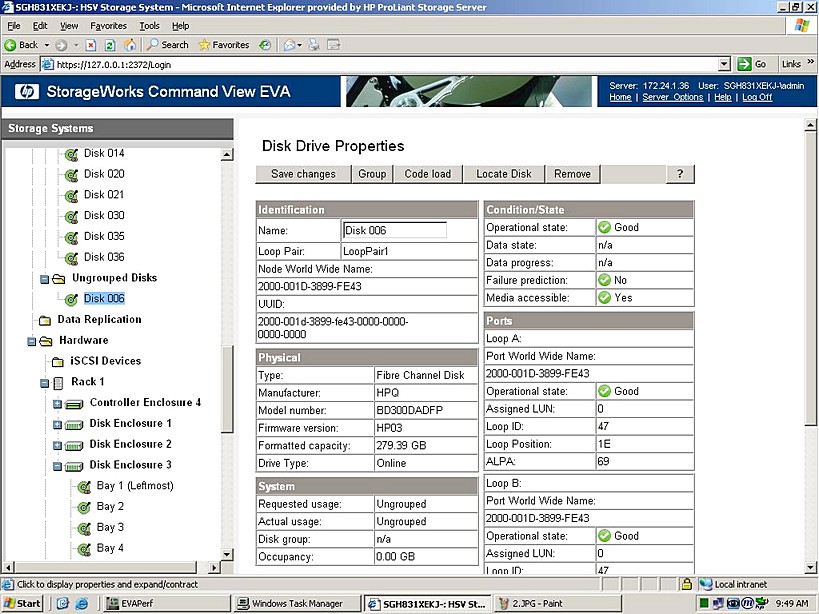
Task: Click navigation tree vertical scrollbar thumb
Action: (227, 388)
